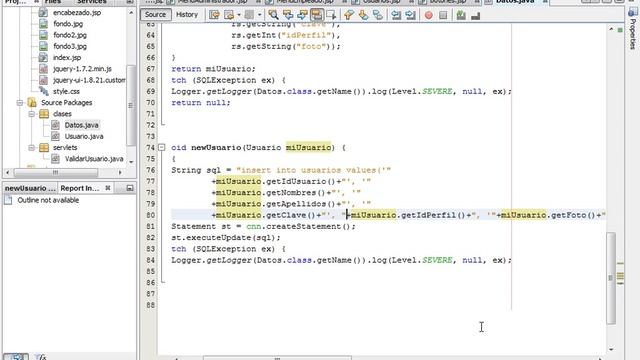Open the Back history dropdown arrow
The width and height of the screenshot is (640, 360).
pos(239,15)
